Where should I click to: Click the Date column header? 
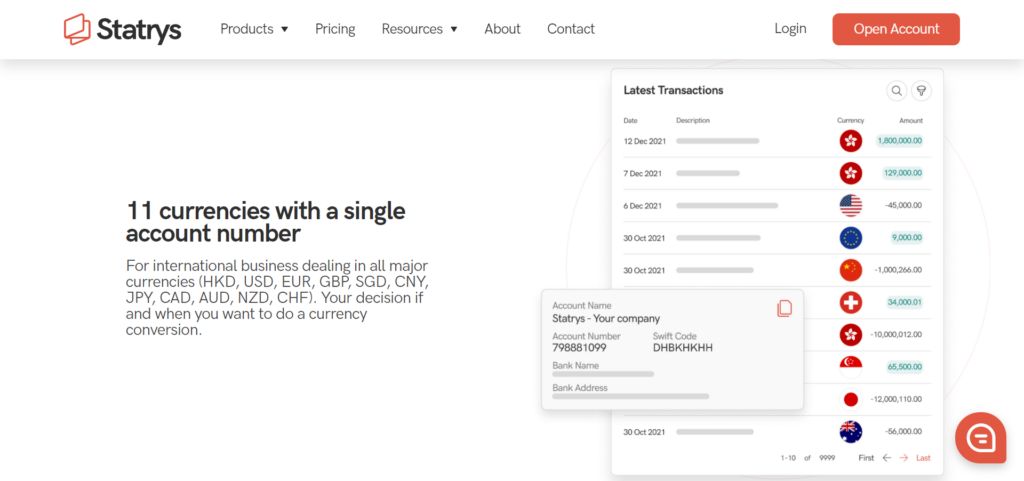pos(630,121)
